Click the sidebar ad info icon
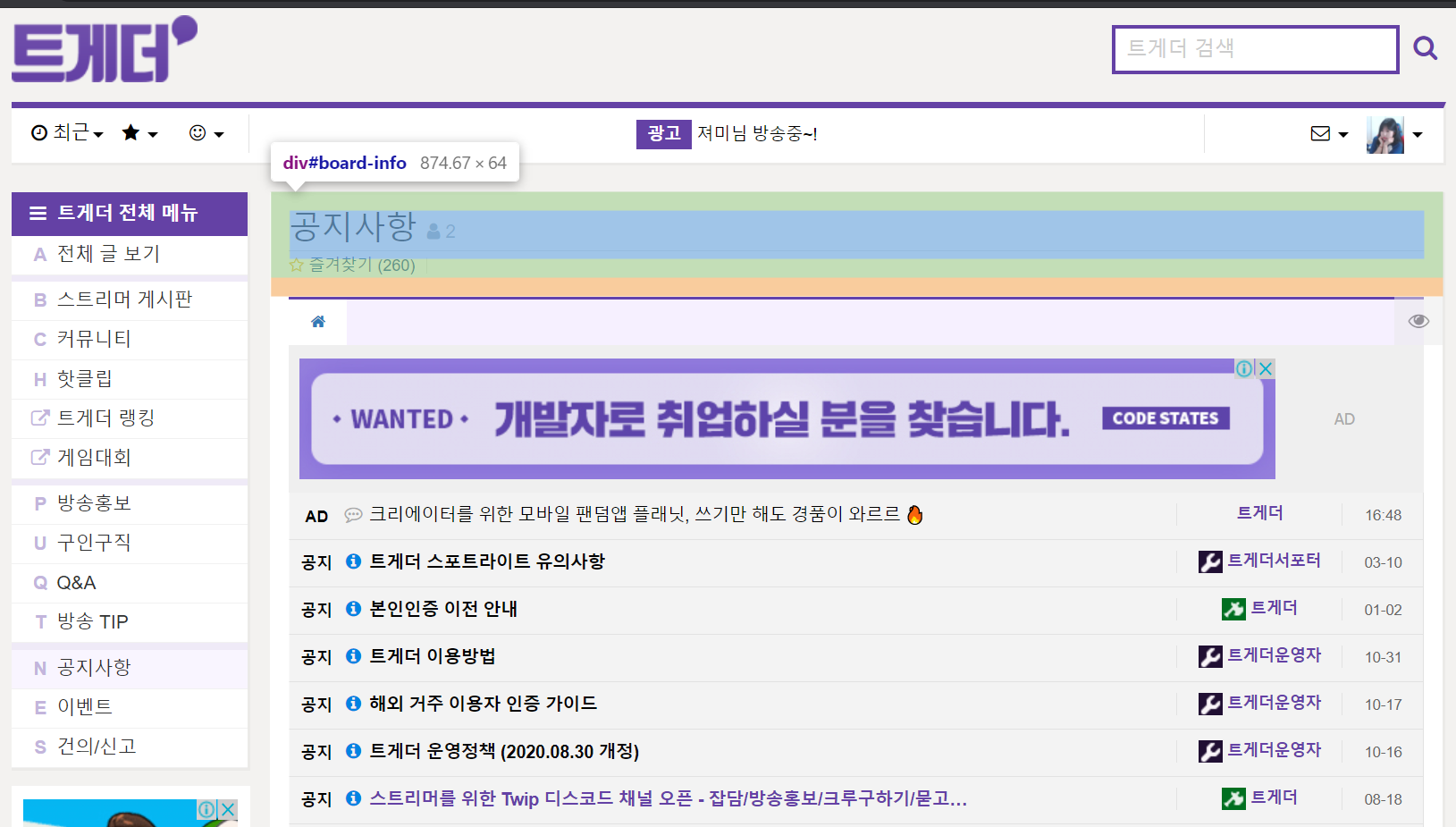This screenshot has width=1456, height=827. 206,809
